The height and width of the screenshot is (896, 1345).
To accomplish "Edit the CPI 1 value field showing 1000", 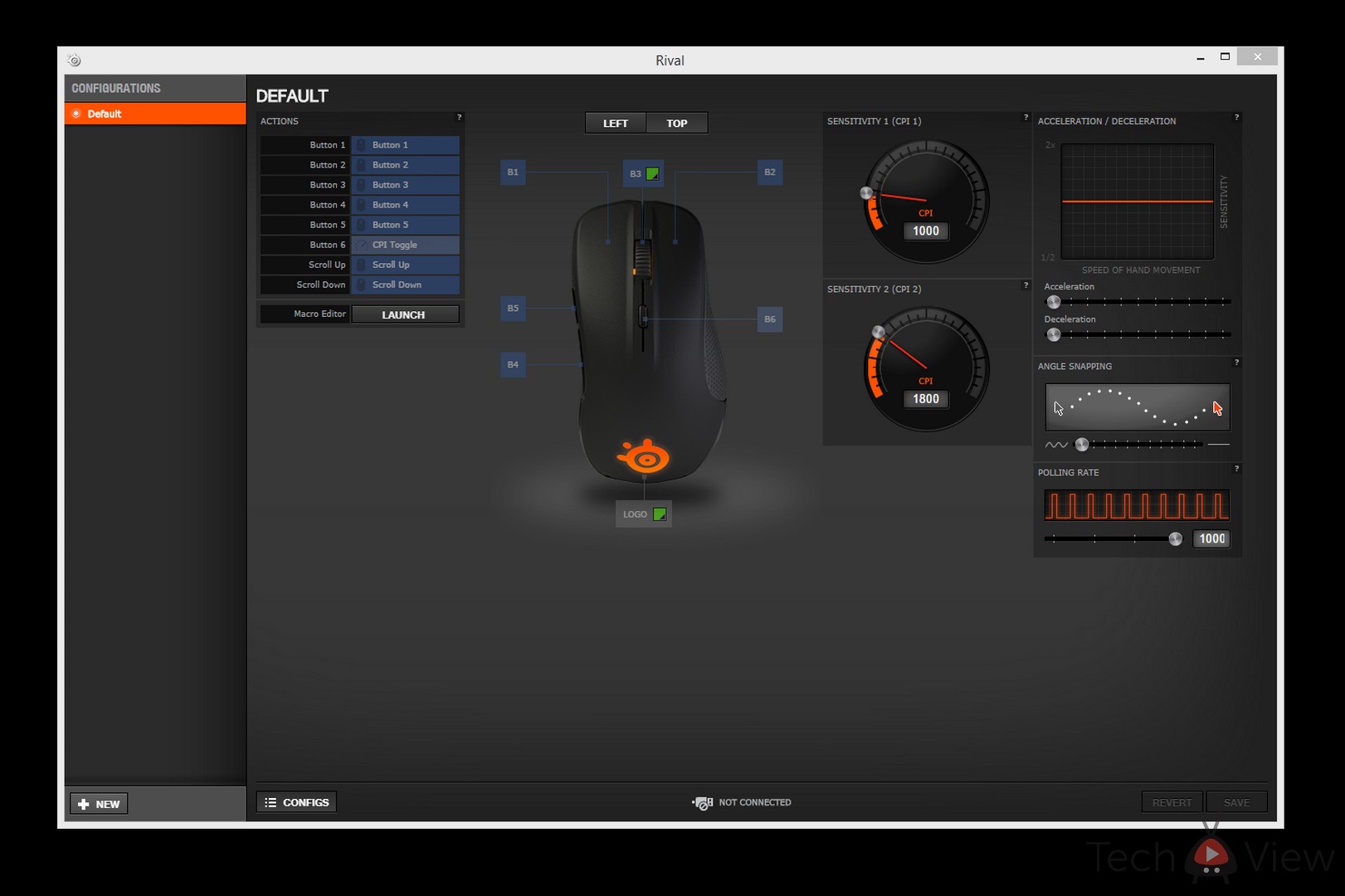I will point(926,231).
